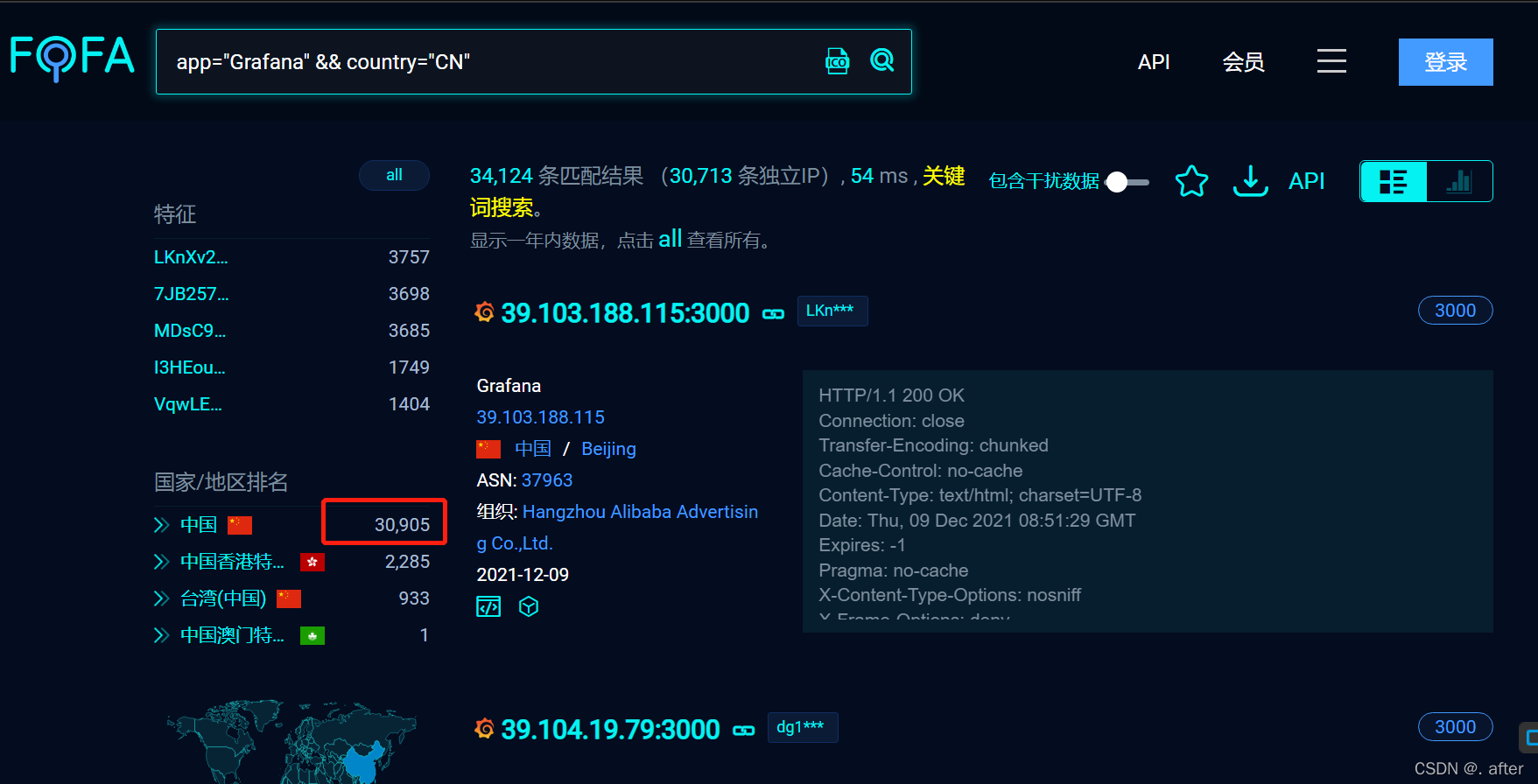This screenshot has height=784, width=1538.
Task: Open ASN 37963
Action: (x=547, y=480)
